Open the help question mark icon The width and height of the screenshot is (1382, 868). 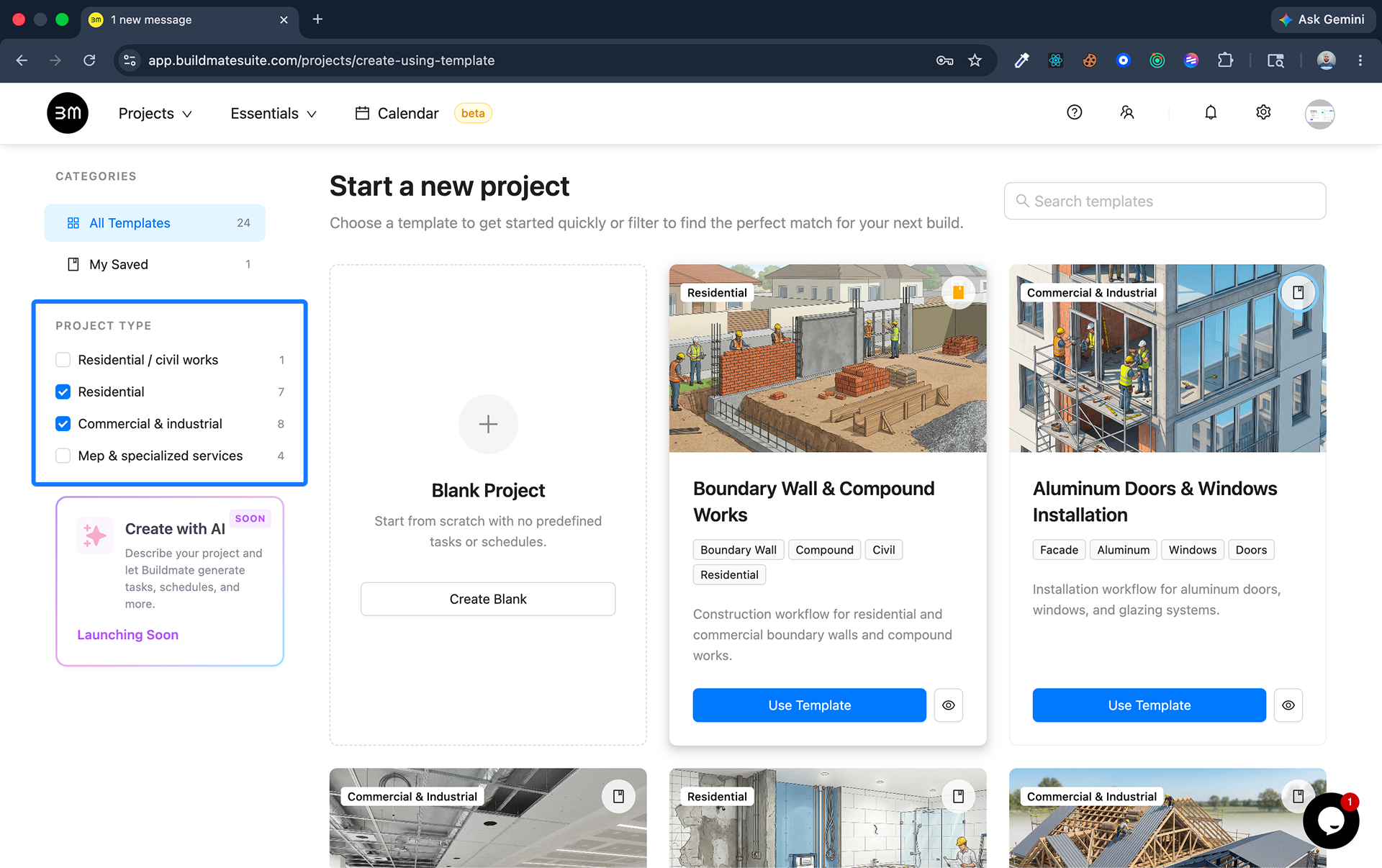(1074, 112)
